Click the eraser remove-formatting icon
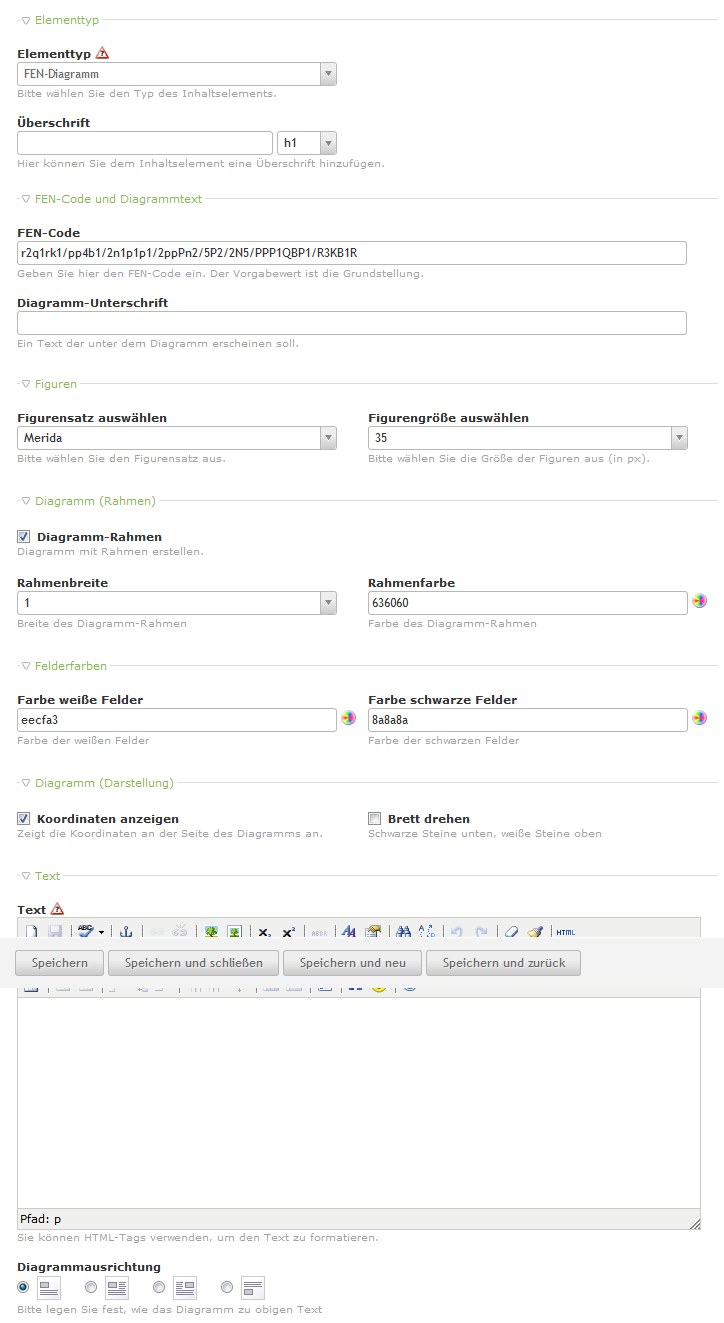Screen dimensions: 724x1323 coord(511,931)
